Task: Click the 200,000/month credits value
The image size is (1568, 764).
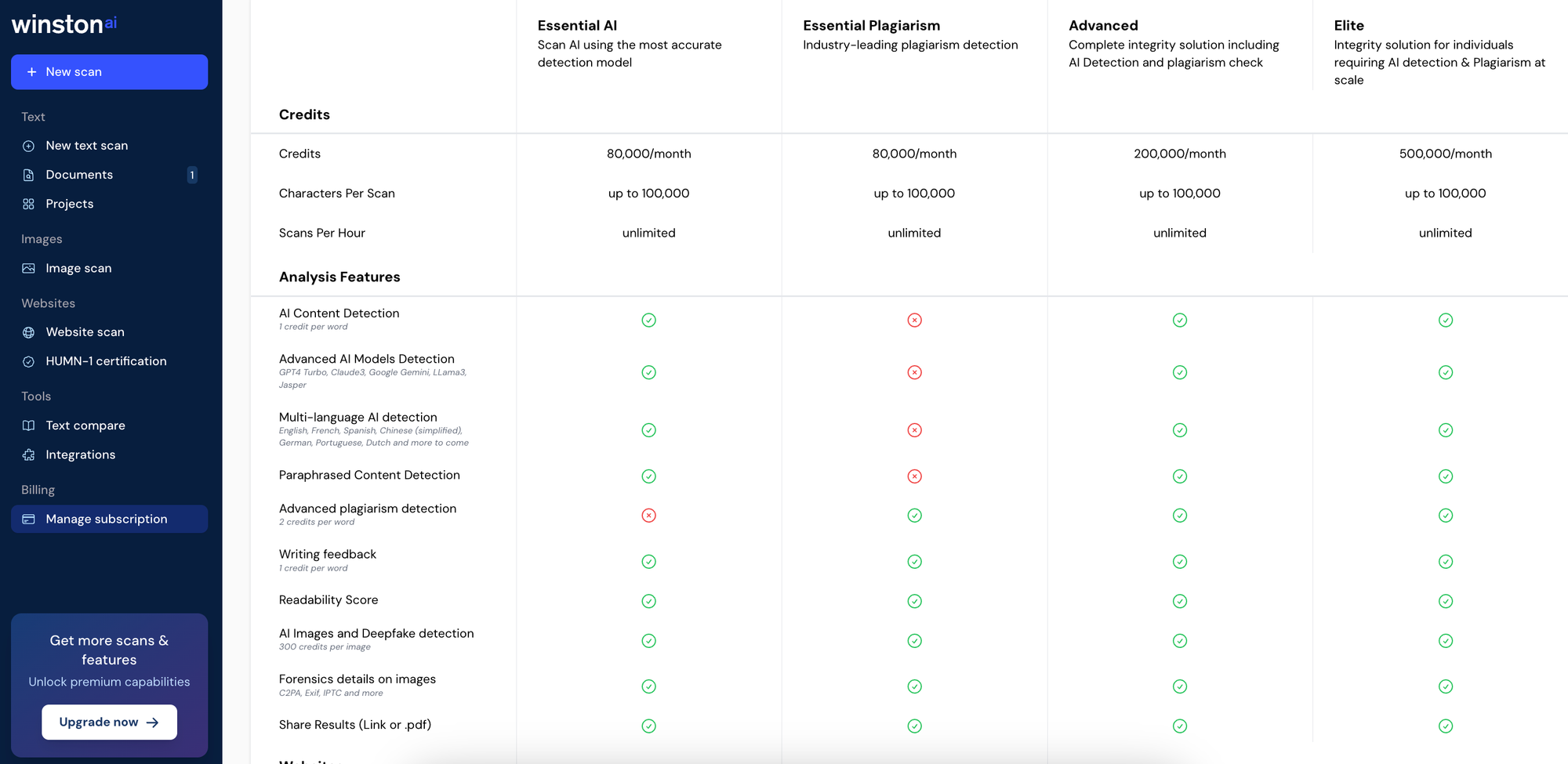Action: (1180, 154)
